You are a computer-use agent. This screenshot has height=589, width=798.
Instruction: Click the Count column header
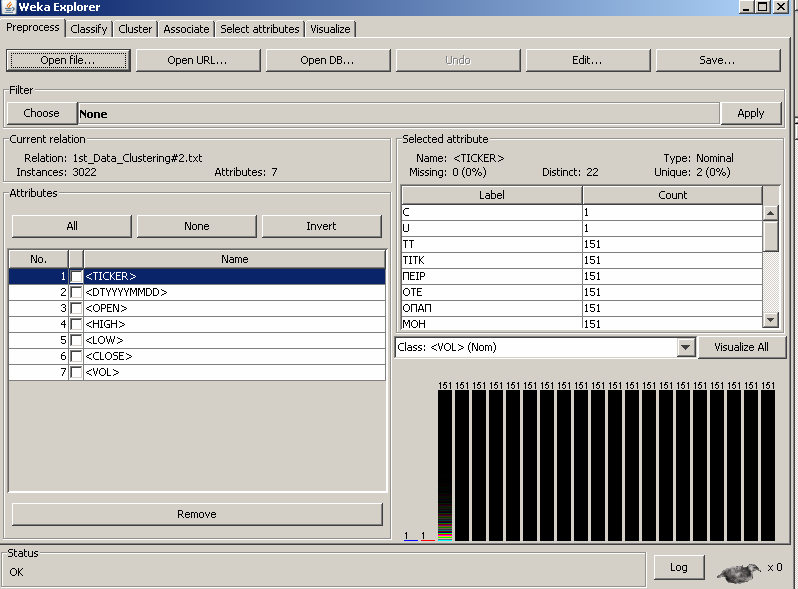click(672, 195)
